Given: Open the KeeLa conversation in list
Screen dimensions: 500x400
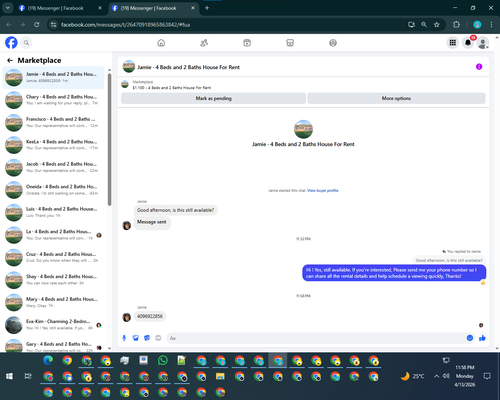Looking at the screenshot, I should coord(53,145).
